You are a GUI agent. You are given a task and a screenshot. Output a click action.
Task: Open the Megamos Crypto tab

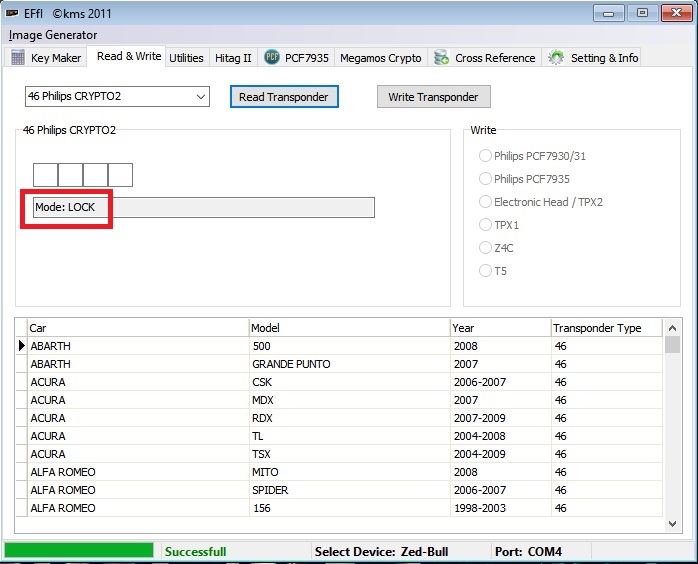(380, 58)
